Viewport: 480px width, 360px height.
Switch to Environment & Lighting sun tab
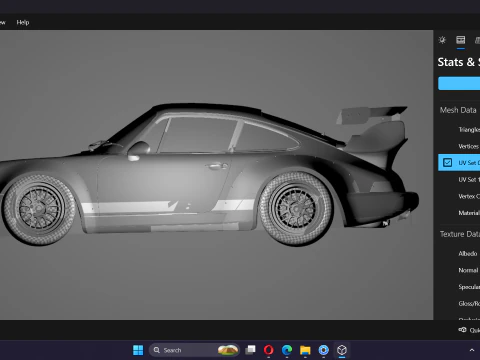pyautogui.click(x=442, y=40)
